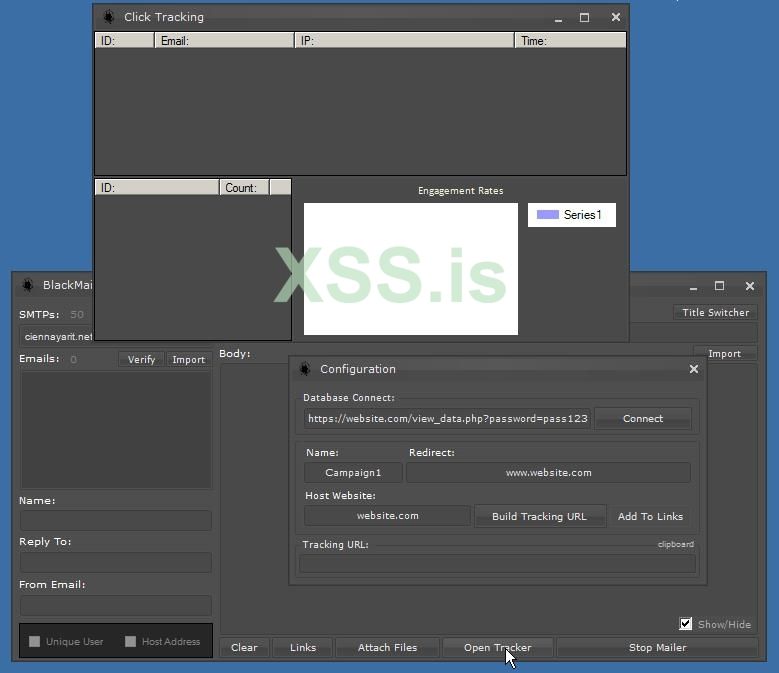Click the Count column header in lower list
The width and height of the screenshot is (779, 673).
[x=244, y=188]
